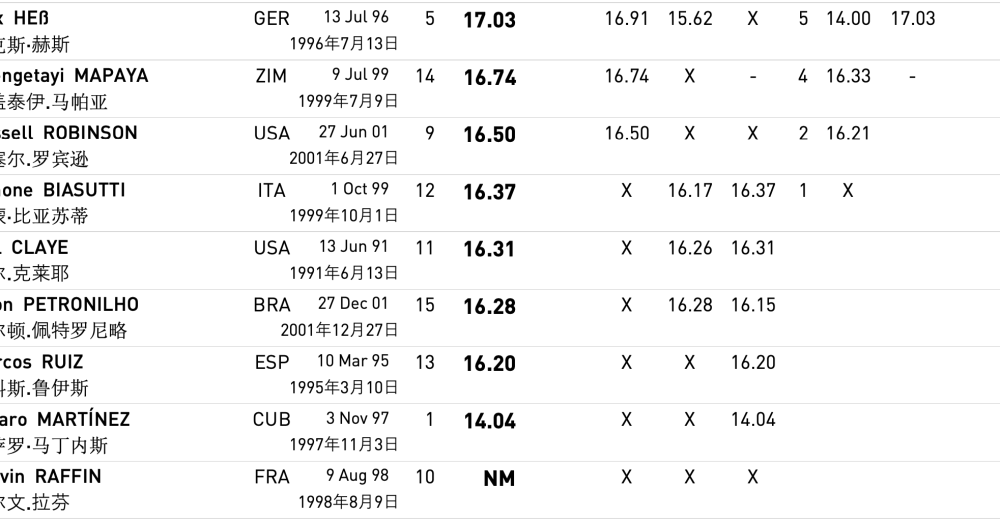Select the CUB country code
Image resolution: width=1000 pixels, height=520 pixels.
[272, 420]
